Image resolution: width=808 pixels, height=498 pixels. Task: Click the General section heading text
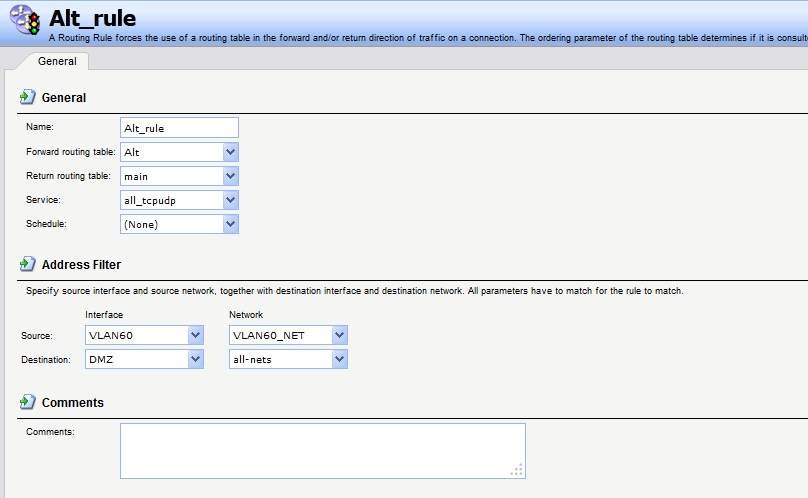point(64,98)
